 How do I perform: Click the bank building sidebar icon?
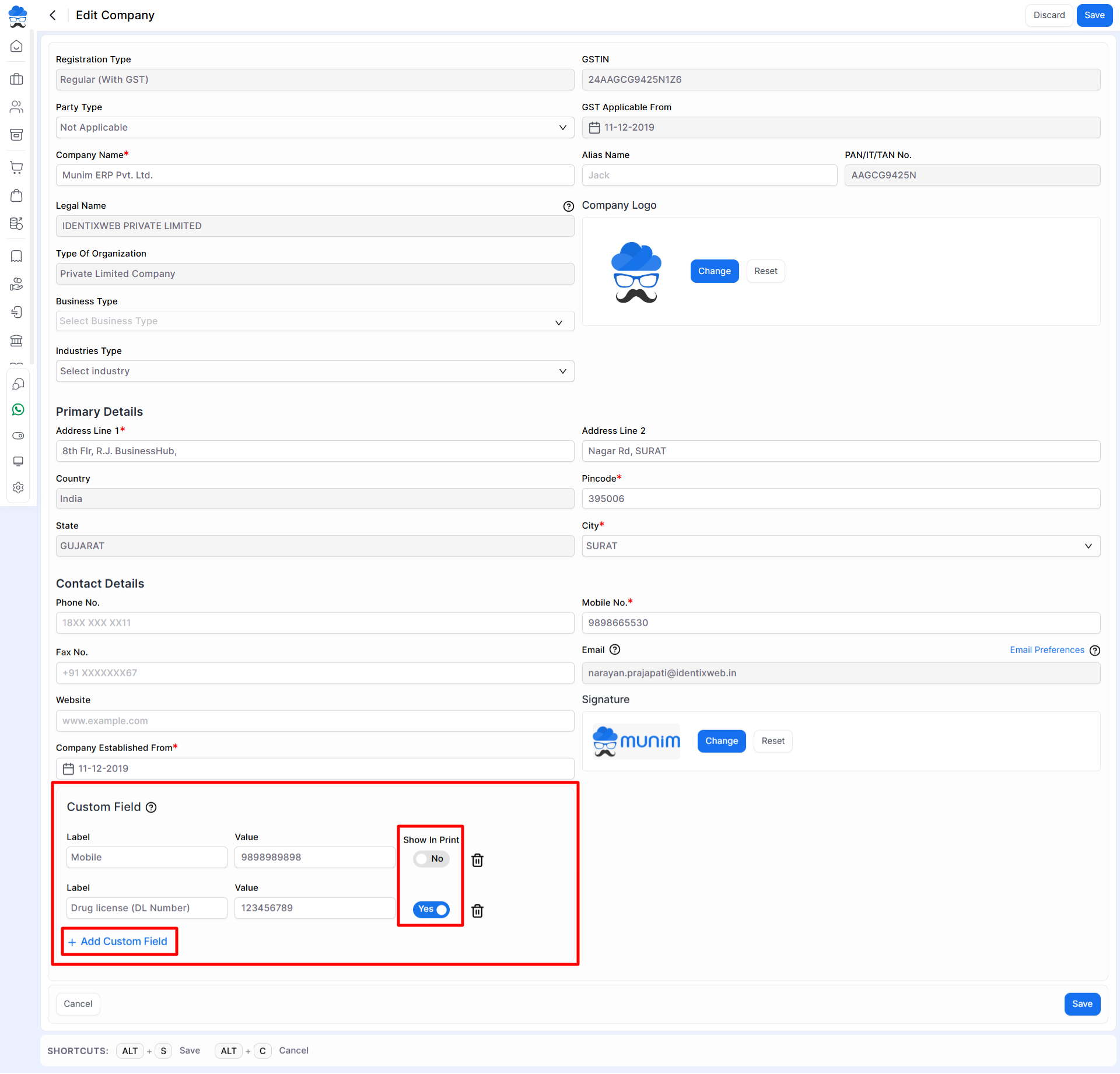pos(17,341)
